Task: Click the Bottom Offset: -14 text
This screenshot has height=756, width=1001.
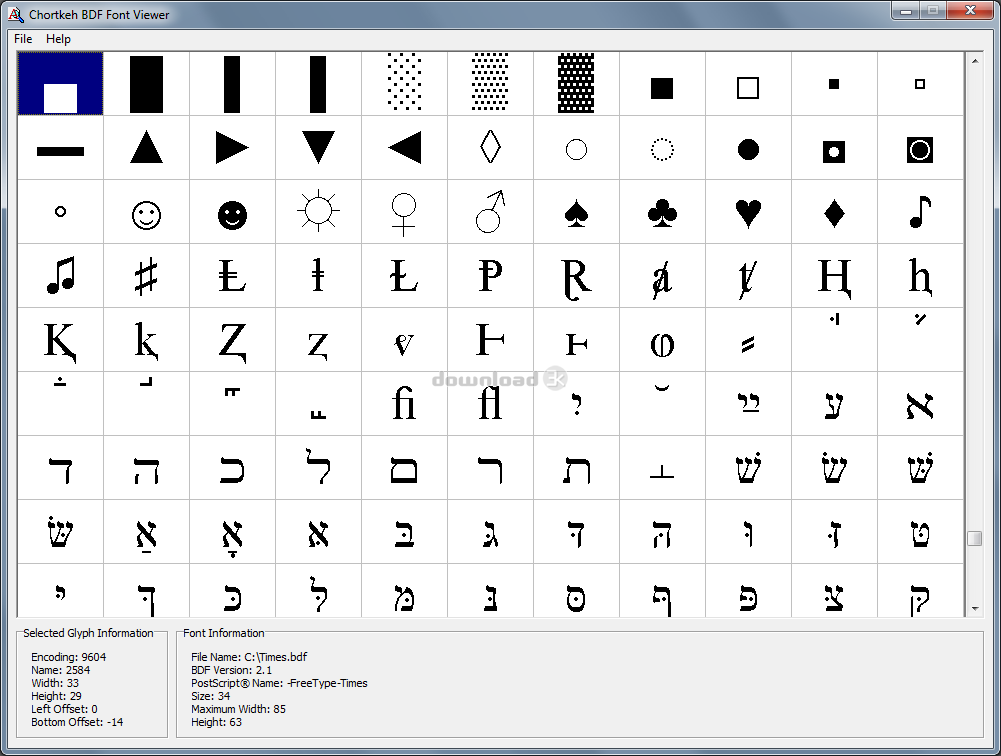Action: click(x=77, y=722)
